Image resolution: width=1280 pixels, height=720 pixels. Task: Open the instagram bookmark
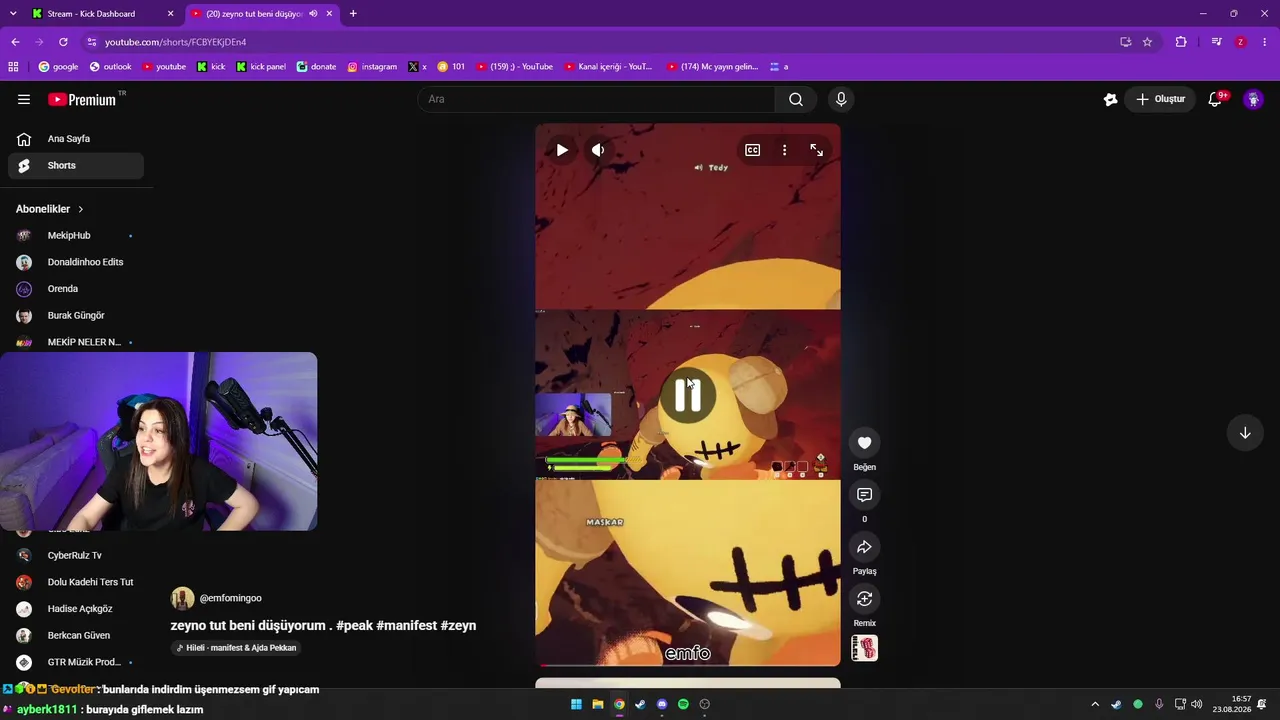(x=372, y=67)
